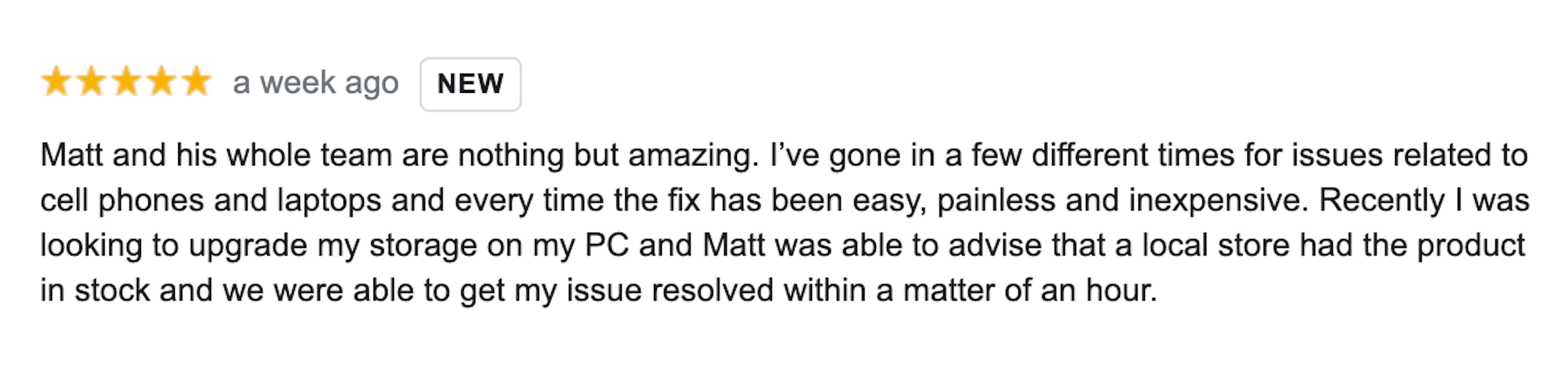This screenshot has height=378, width=1568.
Task: Click the second gold star
Action: [91, 82]
